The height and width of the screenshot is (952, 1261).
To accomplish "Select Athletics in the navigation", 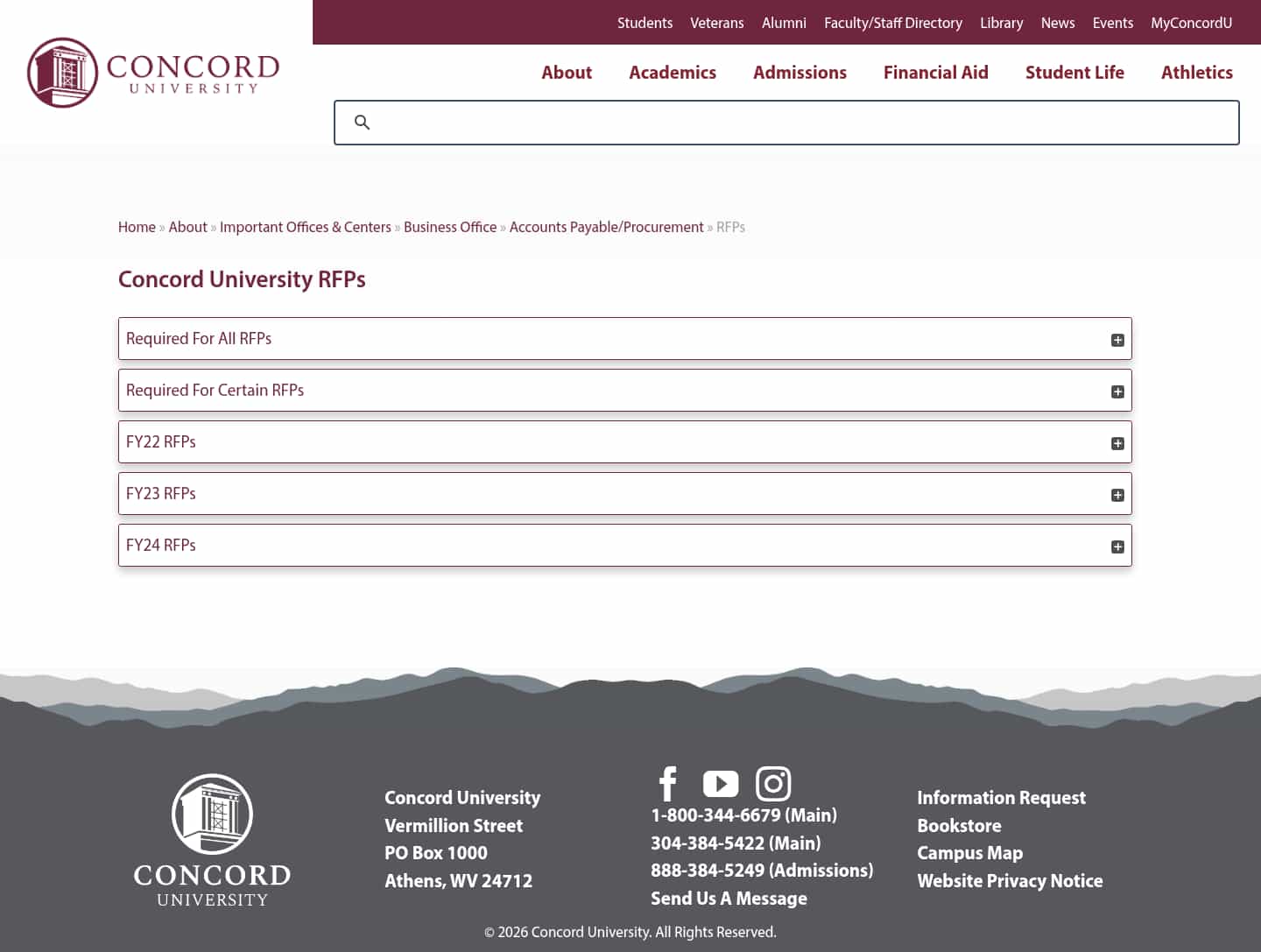I will [x=1197, y=72].
